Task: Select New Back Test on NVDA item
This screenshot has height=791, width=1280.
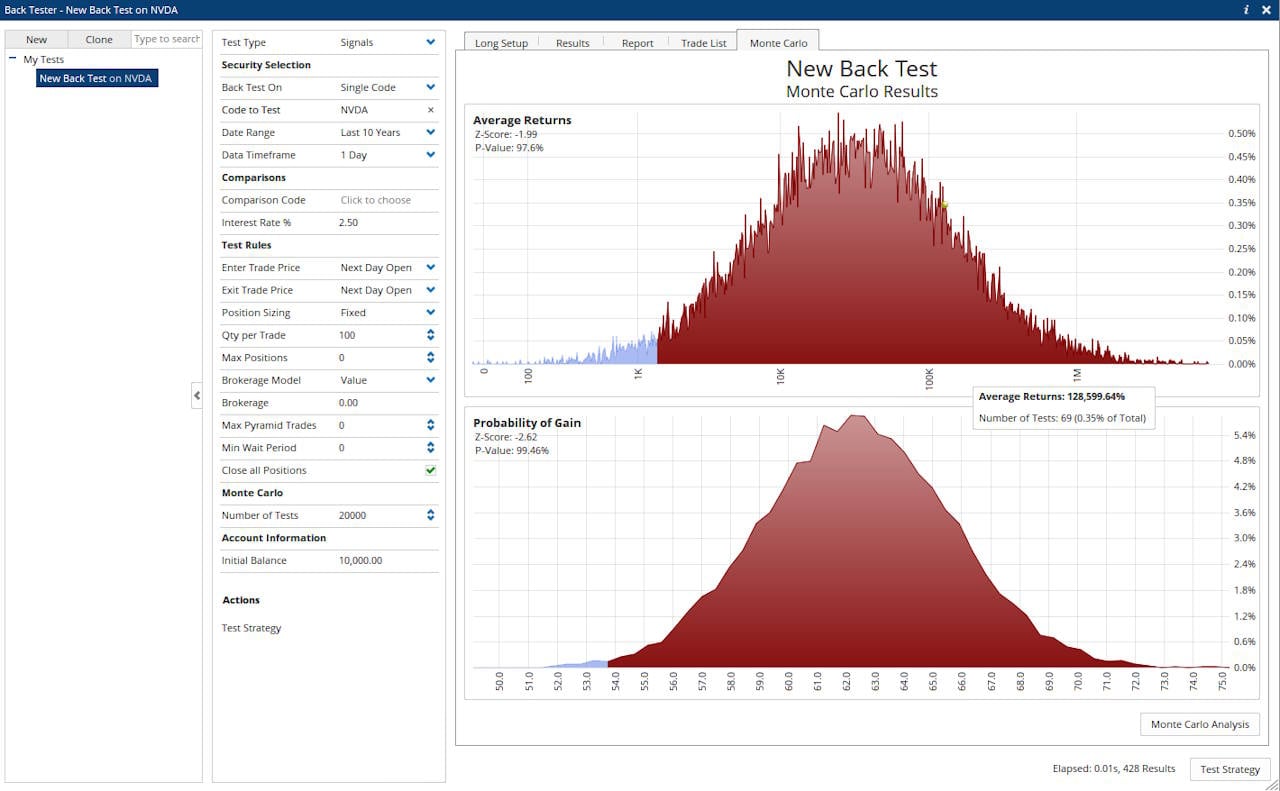Action: click(x=97, y=78)
